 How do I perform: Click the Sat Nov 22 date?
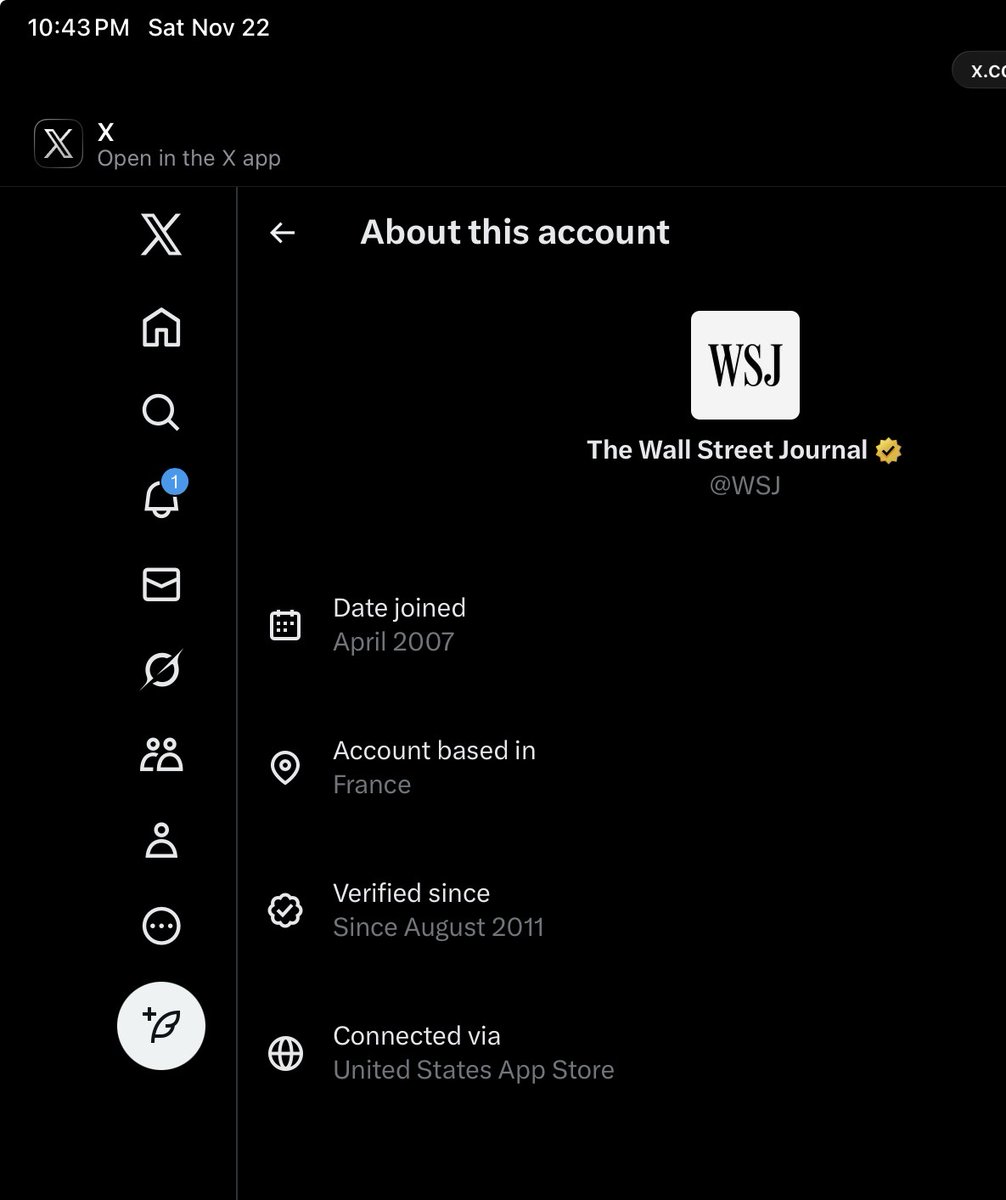209,28
